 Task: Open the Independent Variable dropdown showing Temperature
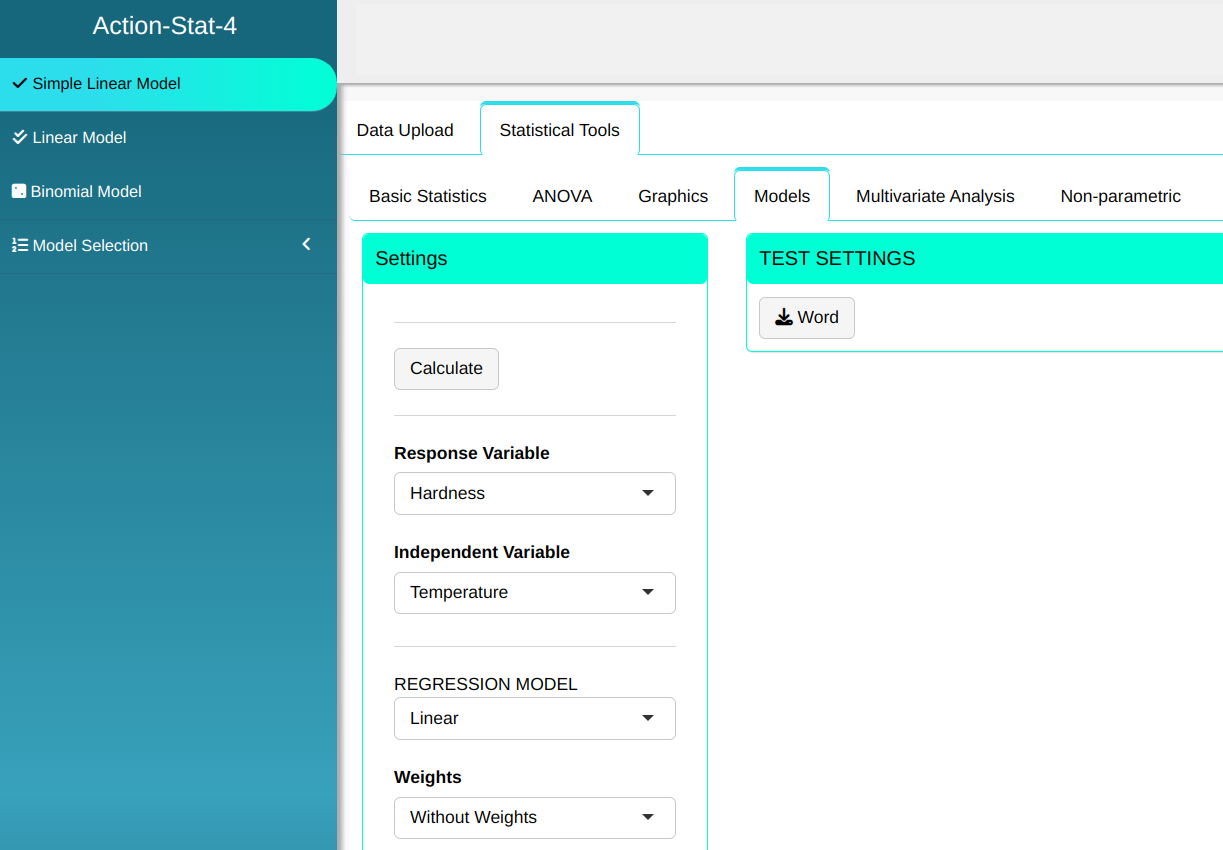coord(534,593)
